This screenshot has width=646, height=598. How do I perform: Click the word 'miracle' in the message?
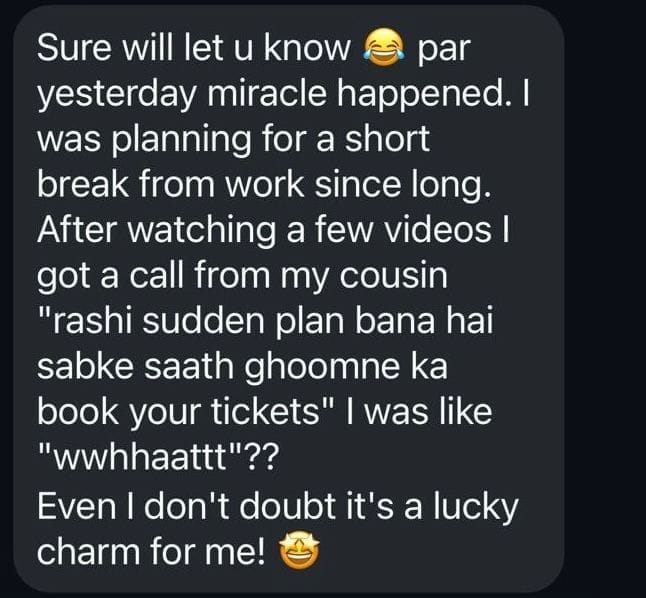(x=267, y=94)
